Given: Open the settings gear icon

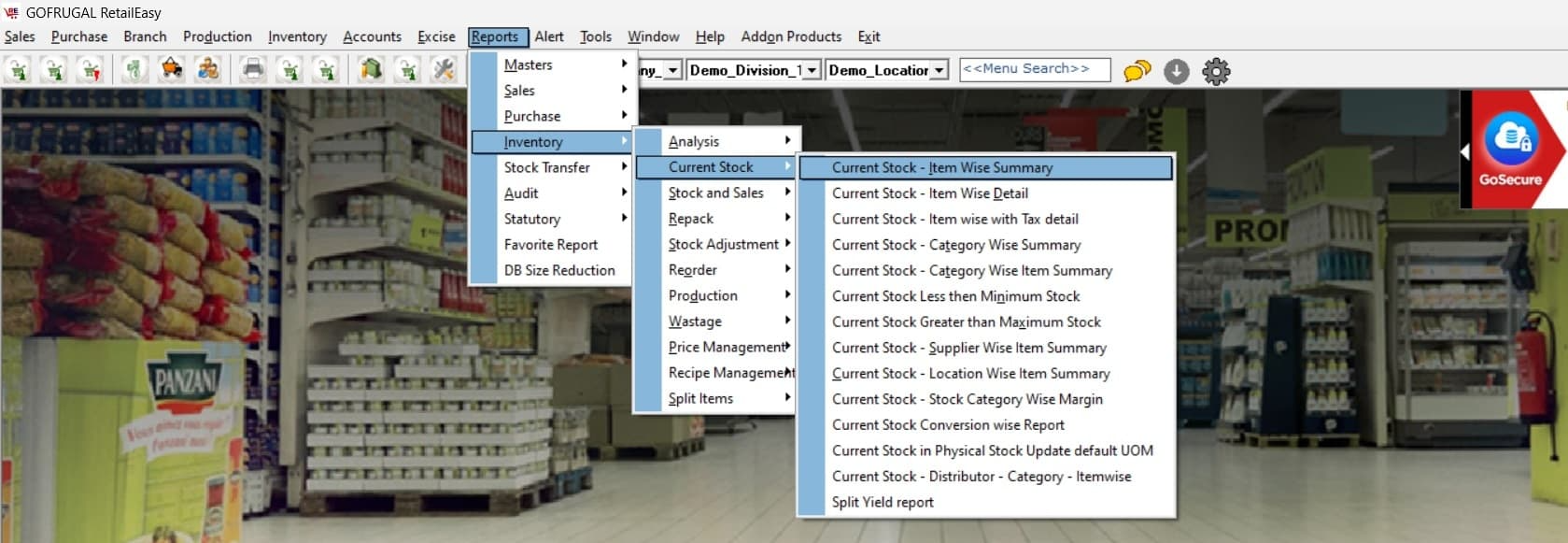Looking at the screenshot, I should click(1216, 71).
